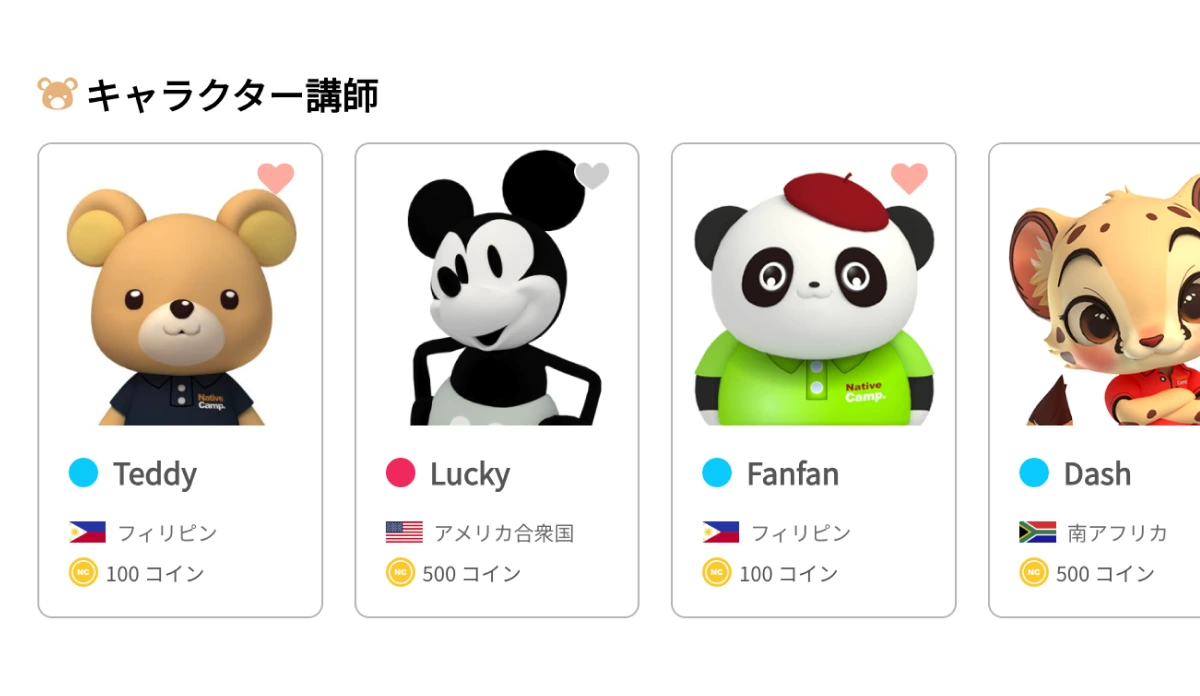Viewport: 1200px width, 696px height.
Task: Select the Fanfan teacher name
Action: (x=793, y=474)
